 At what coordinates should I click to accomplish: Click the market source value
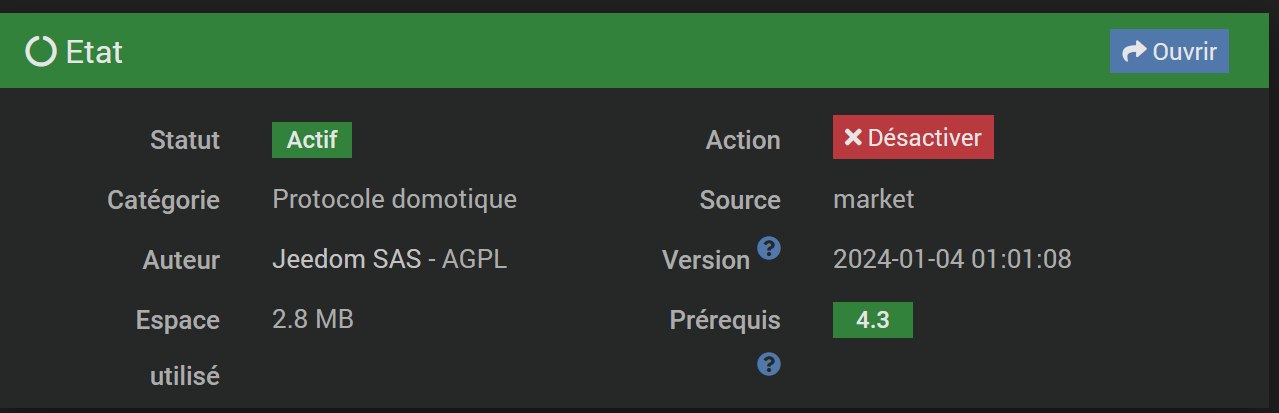873,199
